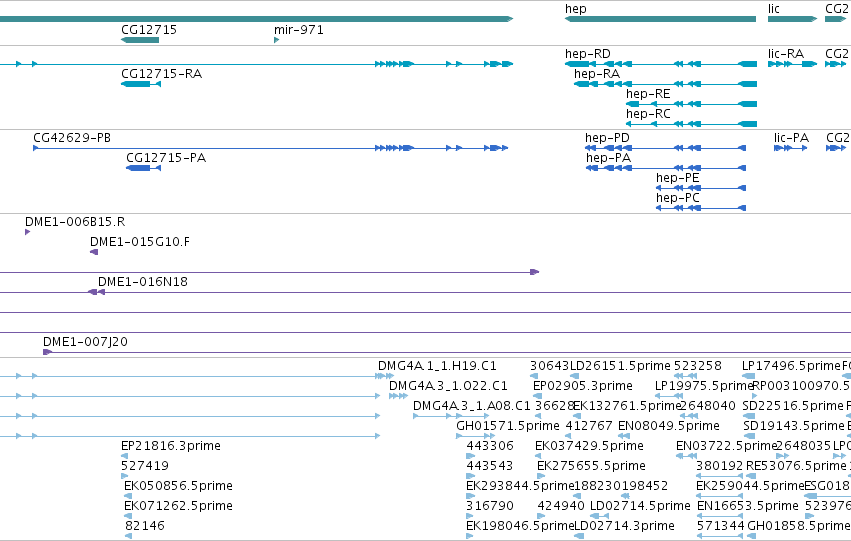Select EST label 523258
Viewport: 851px width, 541px height.
(x=697, y=366)
